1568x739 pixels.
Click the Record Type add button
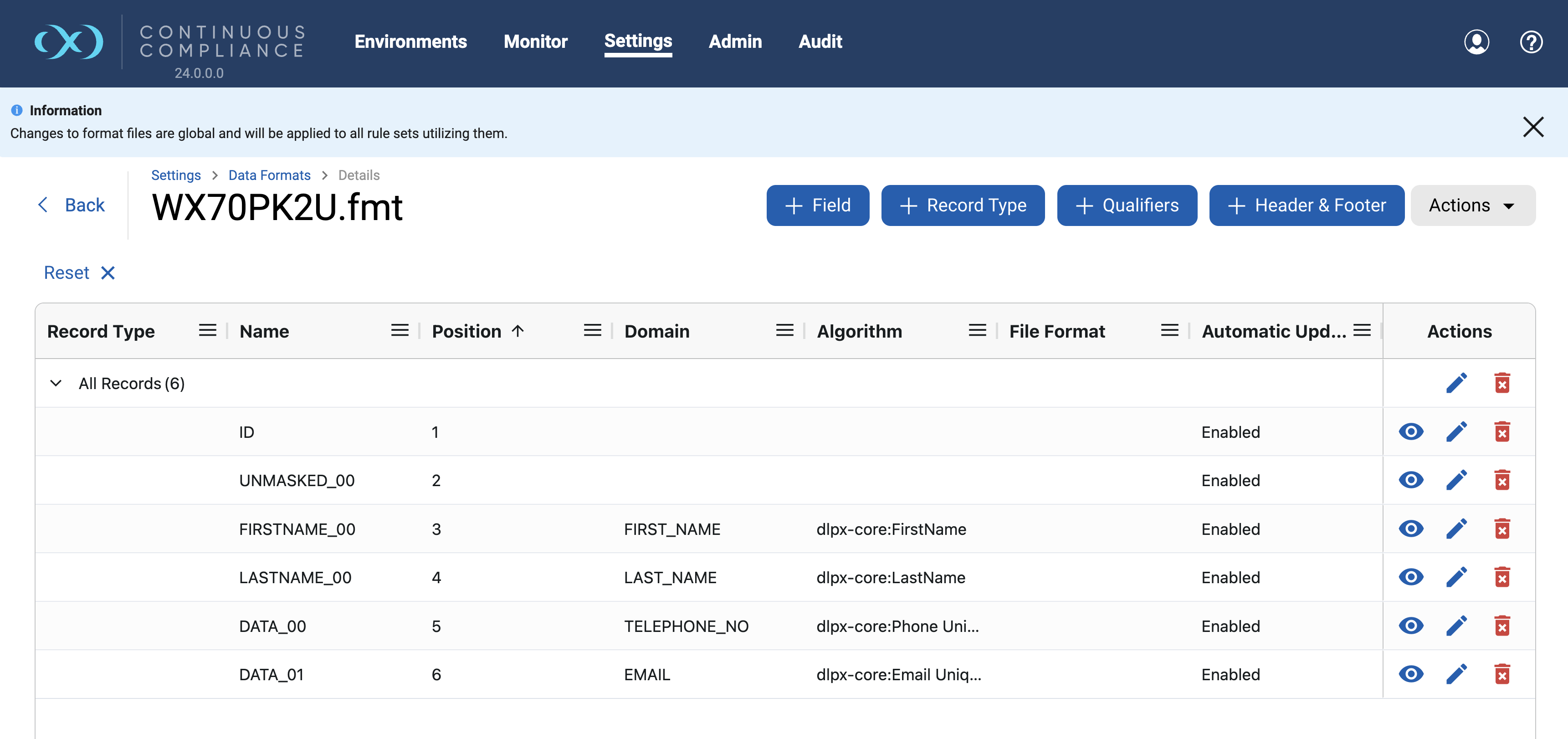(963, 205)
